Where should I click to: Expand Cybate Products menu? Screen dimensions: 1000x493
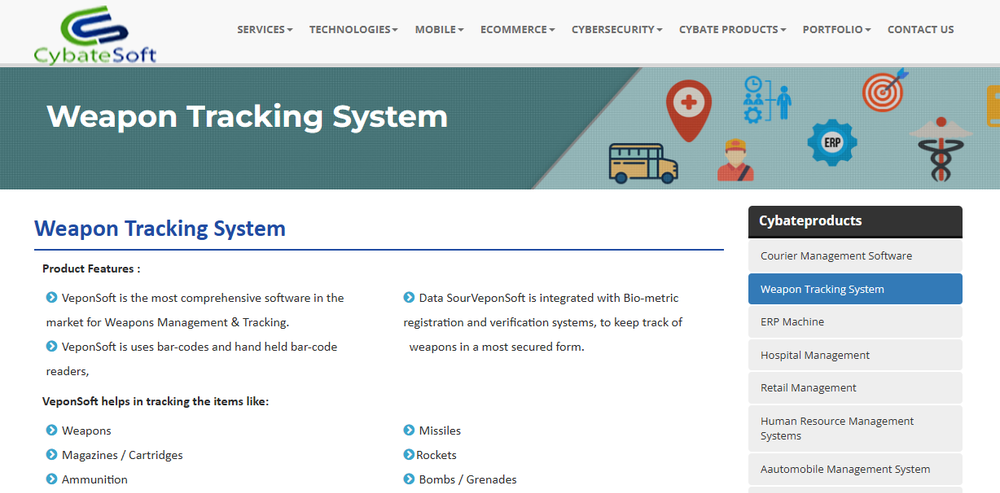732,29
